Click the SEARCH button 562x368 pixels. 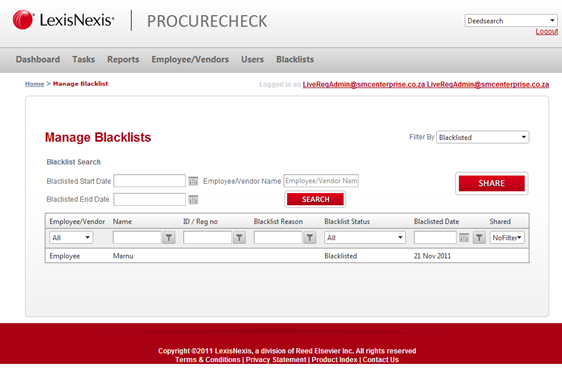[315, 199]
